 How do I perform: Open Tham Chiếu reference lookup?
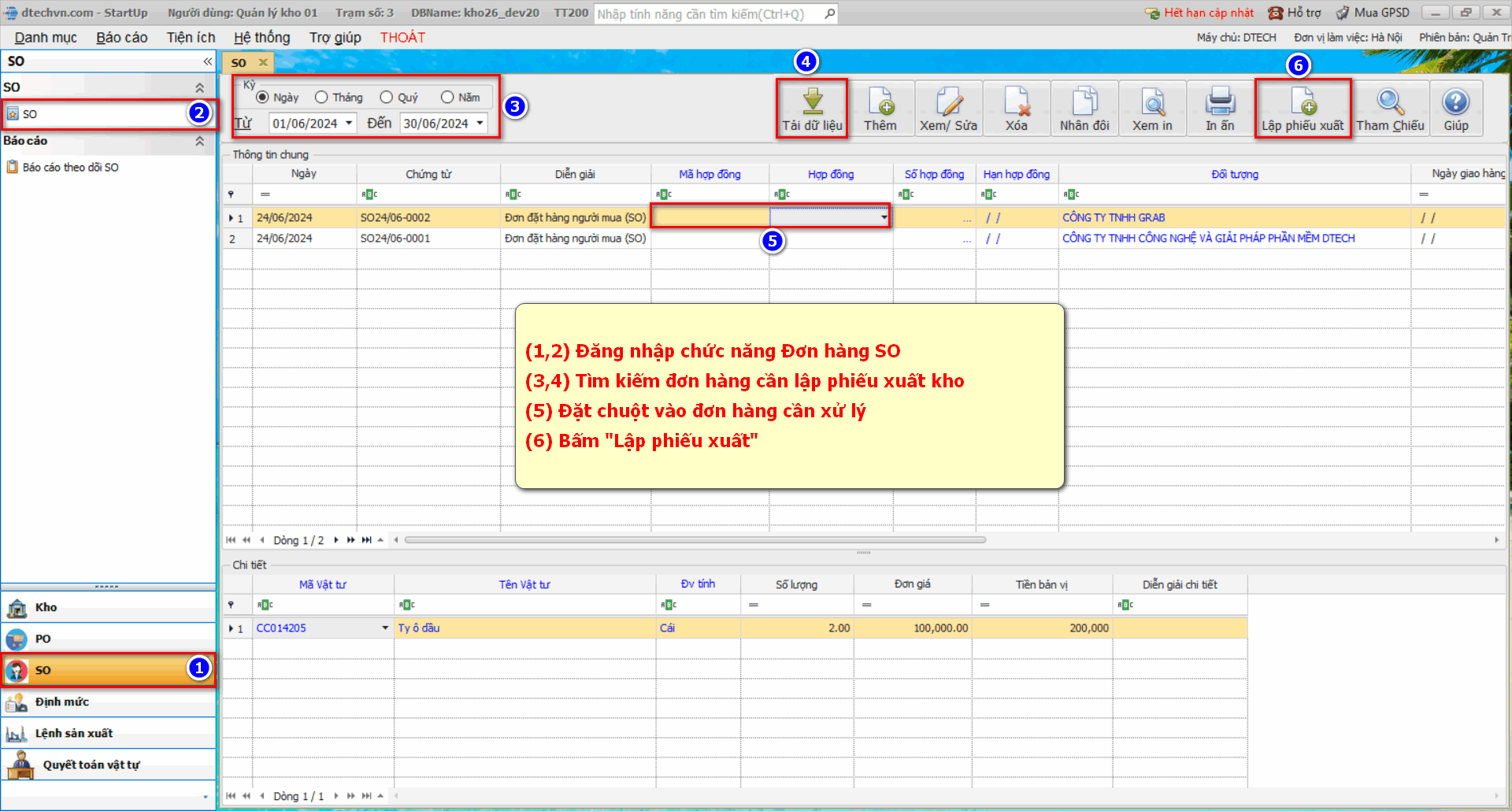pos(1390,102)
